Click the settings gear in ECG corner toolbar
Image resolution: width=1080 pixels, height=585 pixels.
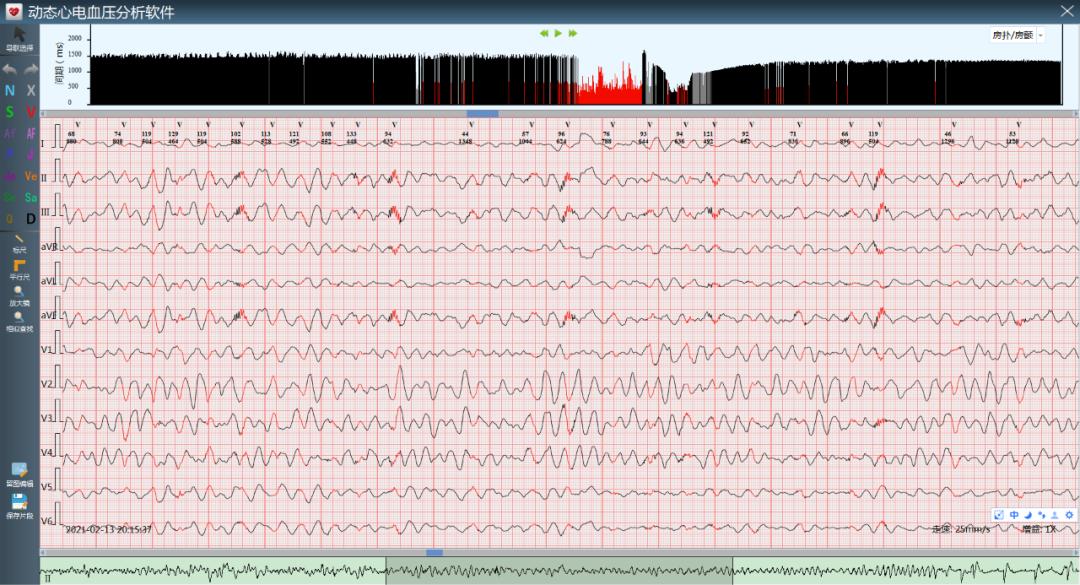click(x=1068, y=515)
